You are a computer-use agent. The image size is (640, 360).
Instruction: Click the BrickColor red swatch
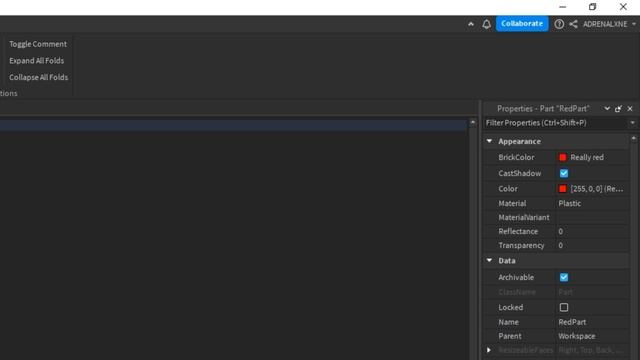(563, 158)
